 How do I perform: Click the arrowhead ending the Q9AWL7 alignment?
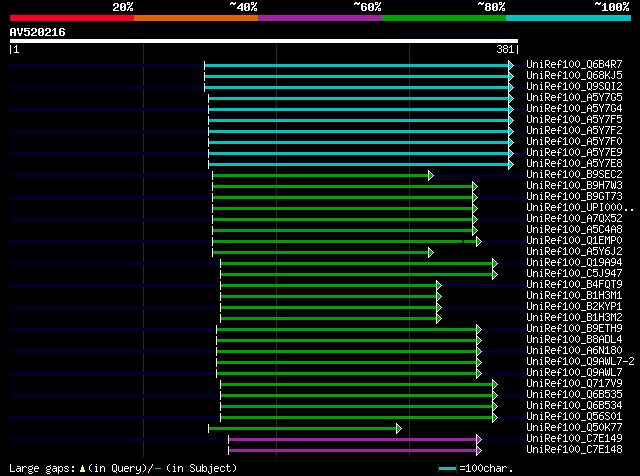coord(479,374)
